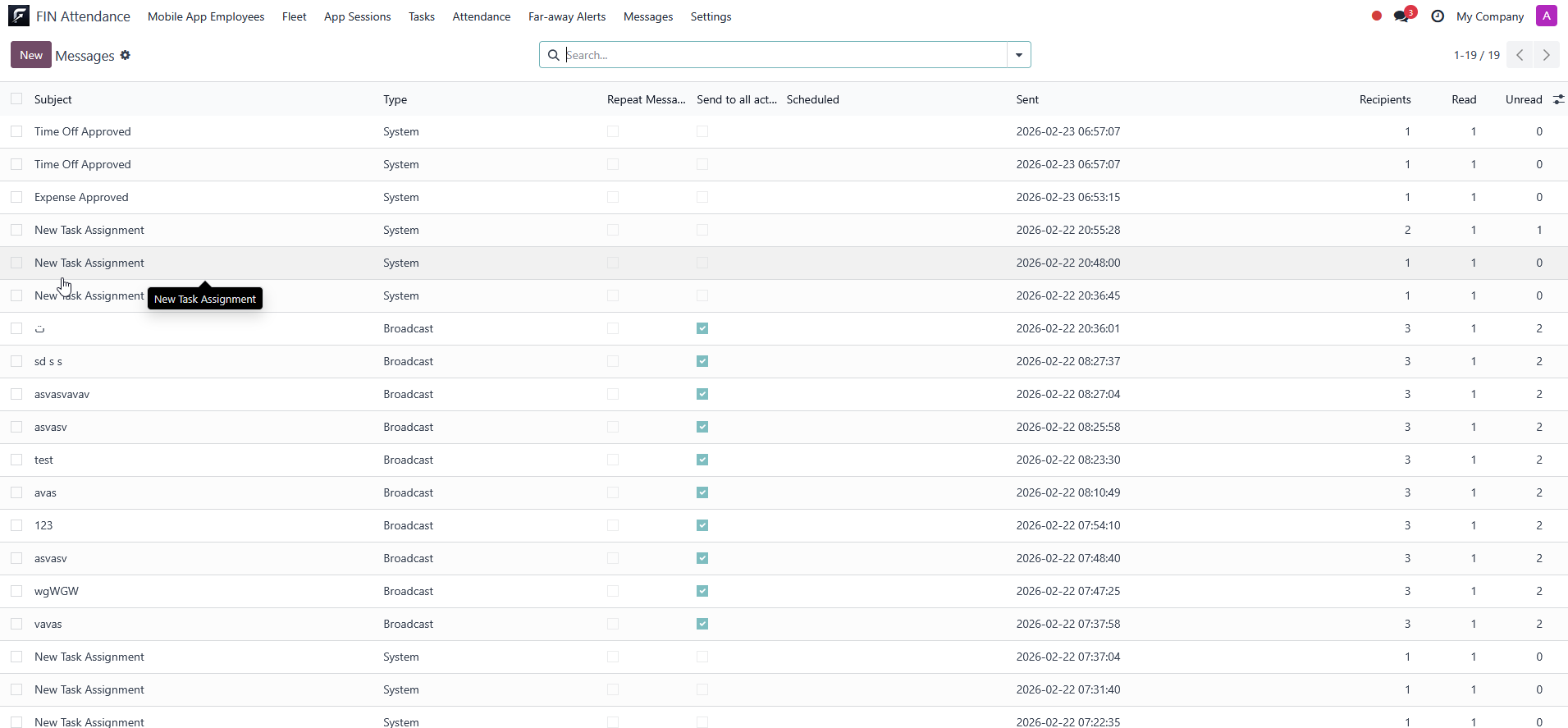
Task: Click into the Search input field
Action: point(779,55)
